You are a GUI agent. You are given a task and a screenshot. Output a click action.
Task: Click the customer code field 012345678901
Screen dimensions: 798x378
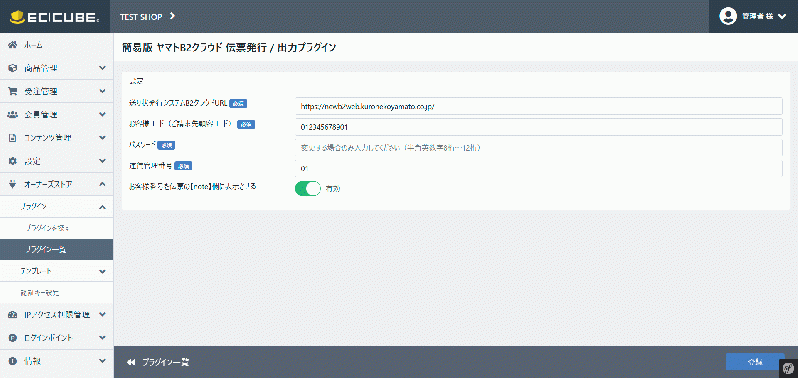[x=538, y=127]
